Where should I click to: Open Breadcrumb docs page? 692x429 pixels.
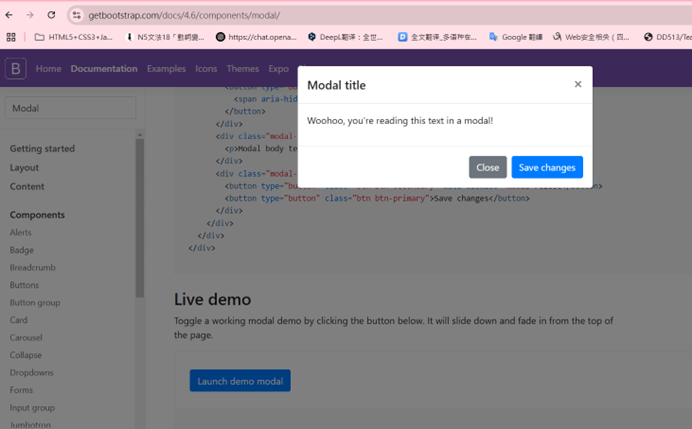(33, 267)
